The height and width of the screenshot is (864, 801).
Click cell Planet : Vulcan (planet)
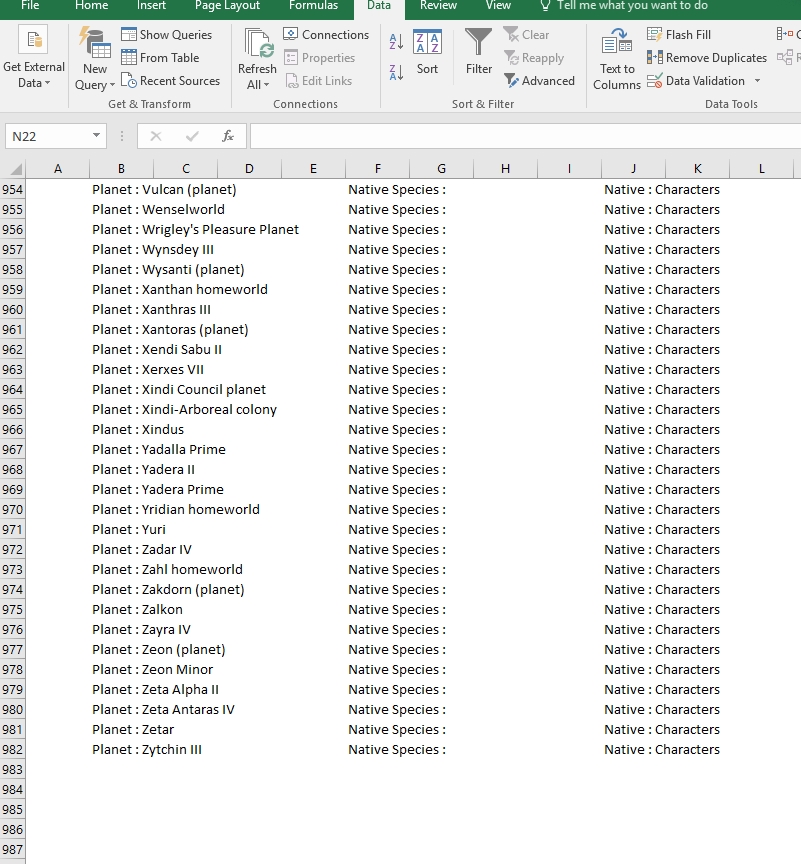164,190
